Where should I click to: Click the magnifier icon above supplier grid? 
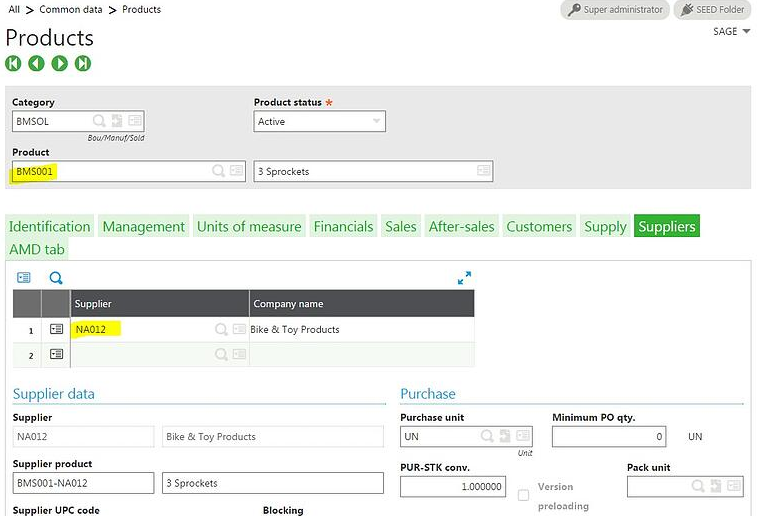(56, 278)
